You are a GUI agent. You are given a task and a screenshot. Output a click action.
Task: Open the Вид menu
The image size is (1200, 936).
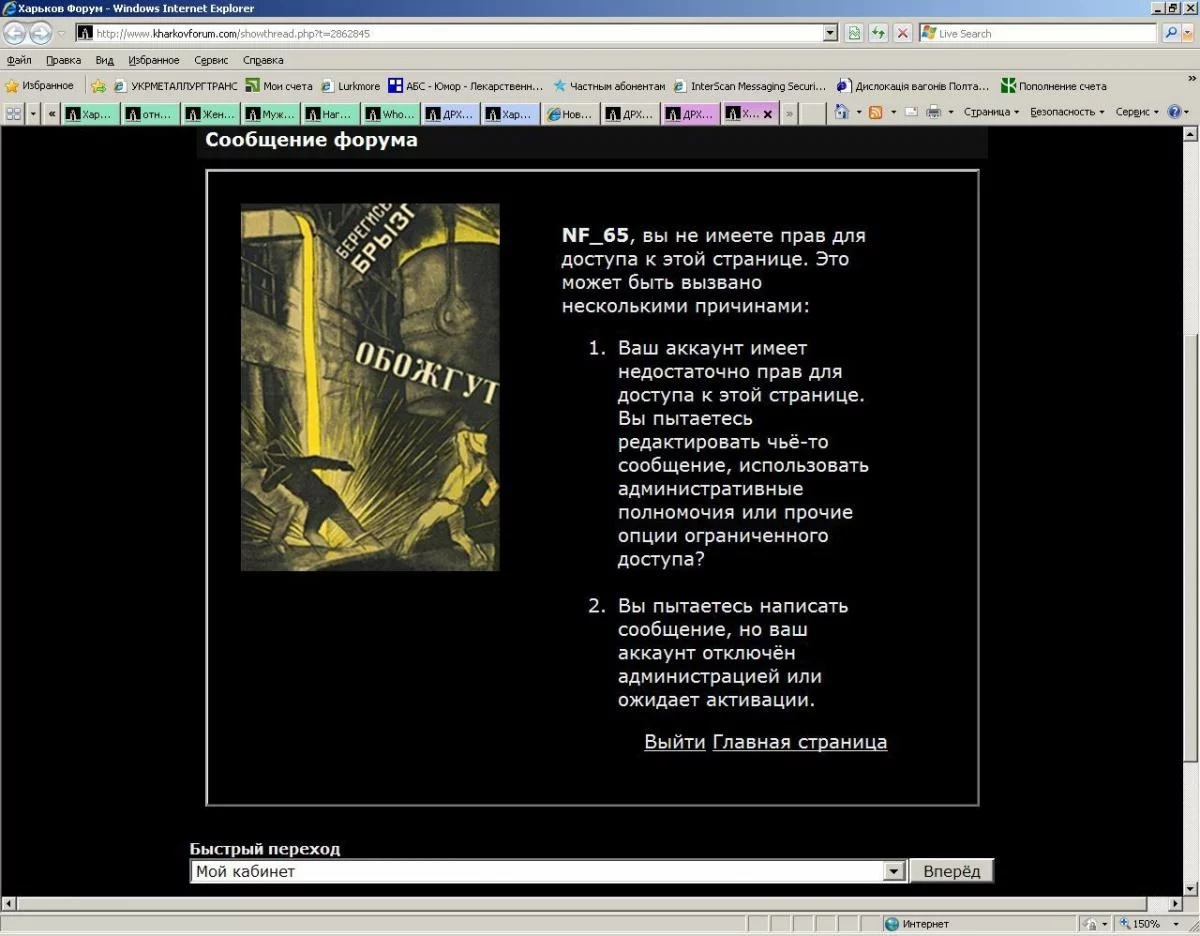coord(104,60)
